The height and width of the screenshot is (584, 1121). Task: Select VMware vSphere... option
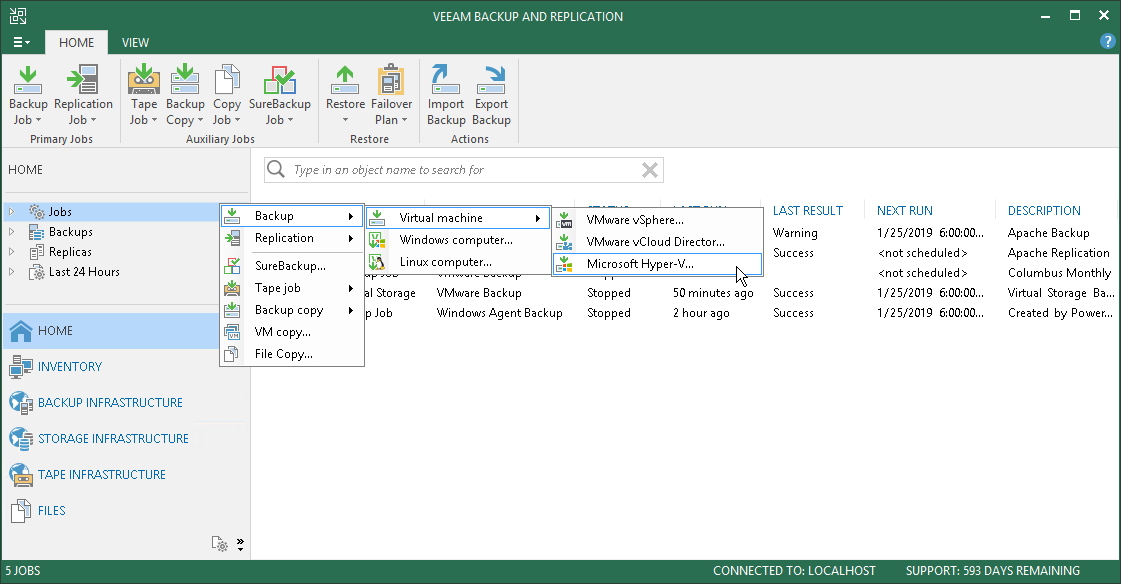tap(657, 220)
